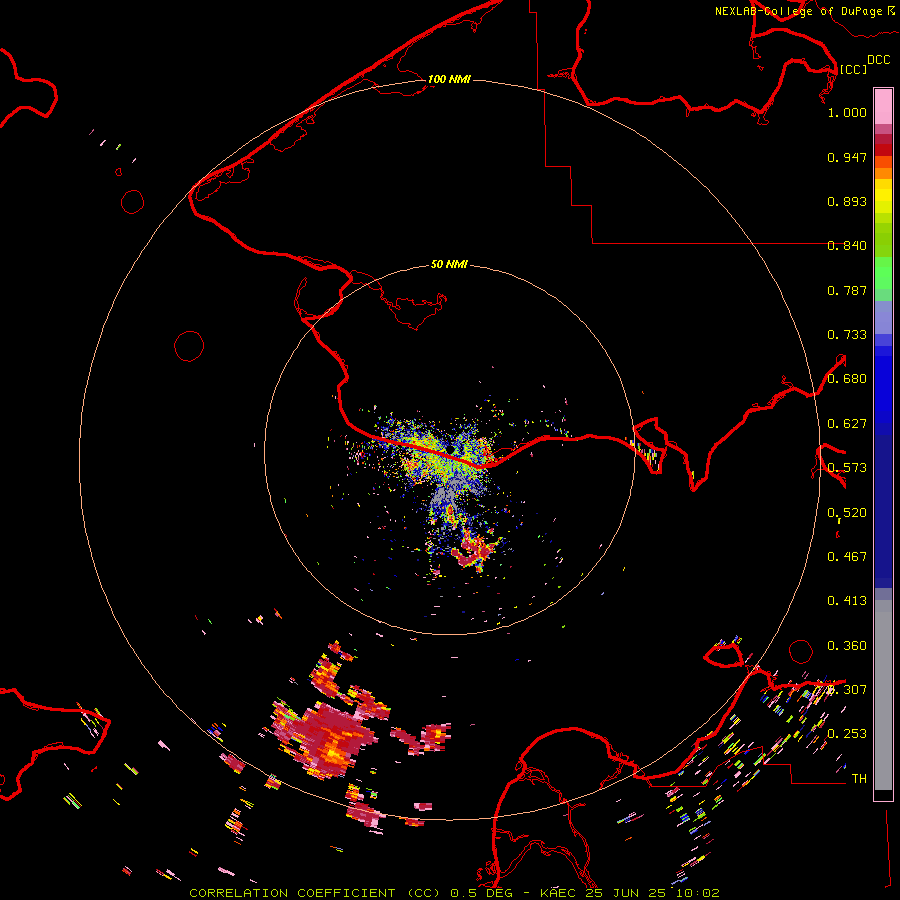
Task: Click the 1.000 scale value
Action: (847, 112)
